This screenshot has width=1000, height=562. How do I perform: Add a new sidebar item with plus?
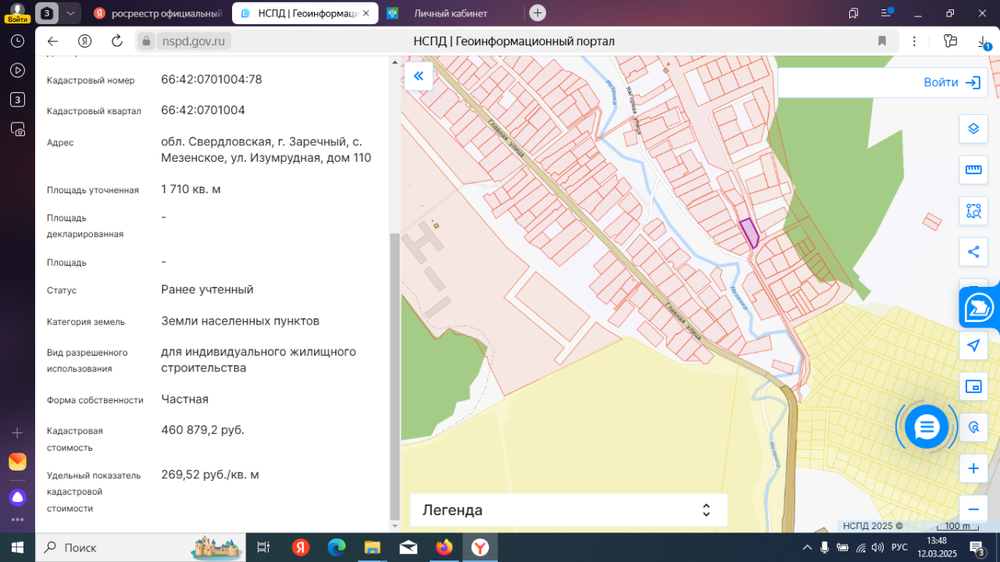point(17,433)
